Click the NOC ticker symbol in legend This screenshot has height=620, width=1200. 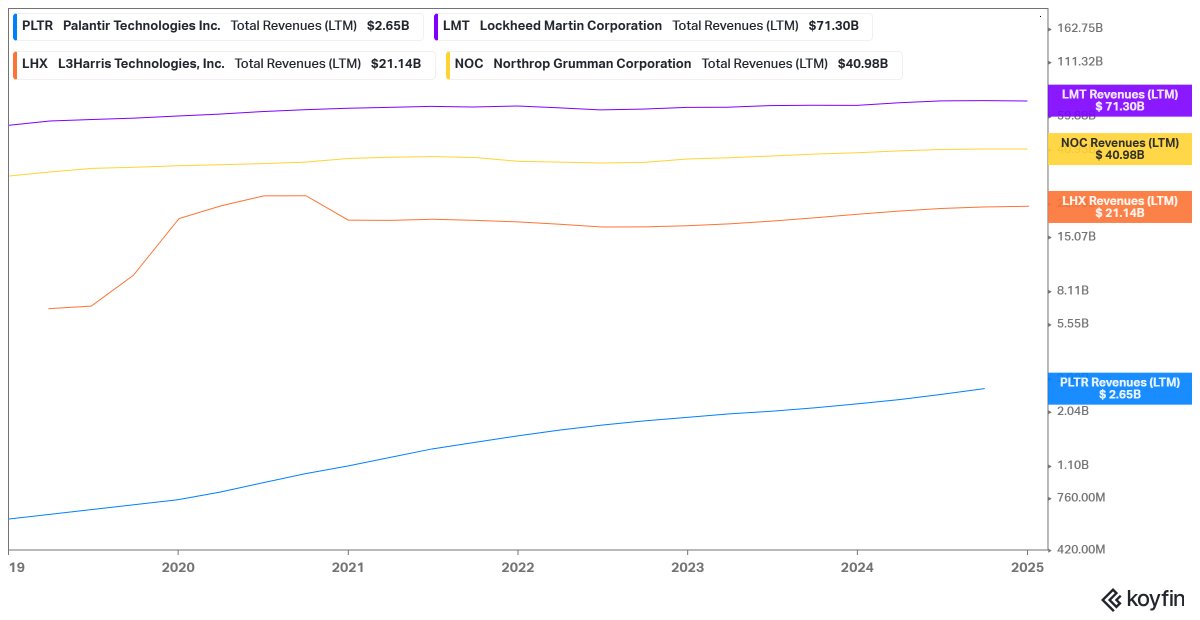(469, 64)
